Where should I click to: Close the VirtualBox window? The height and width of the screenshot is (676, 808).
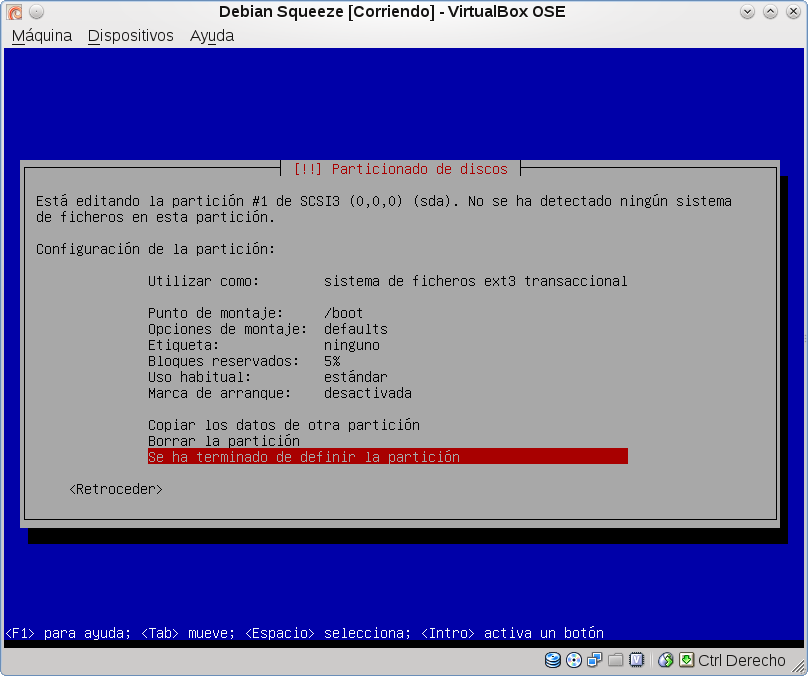794,11
